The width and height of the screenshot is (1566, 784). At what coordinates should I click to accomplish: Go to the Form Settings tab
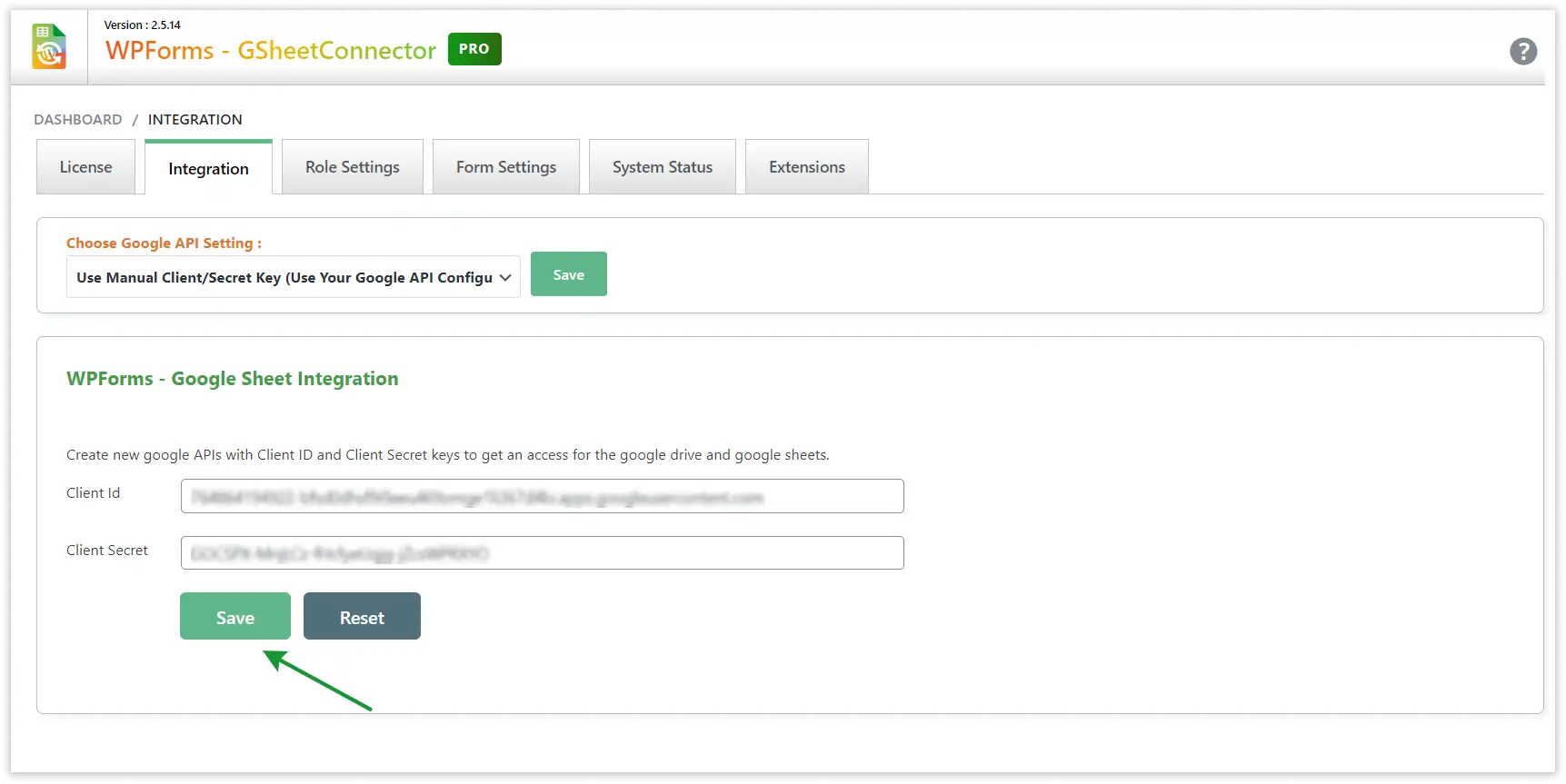coord(506,167)
